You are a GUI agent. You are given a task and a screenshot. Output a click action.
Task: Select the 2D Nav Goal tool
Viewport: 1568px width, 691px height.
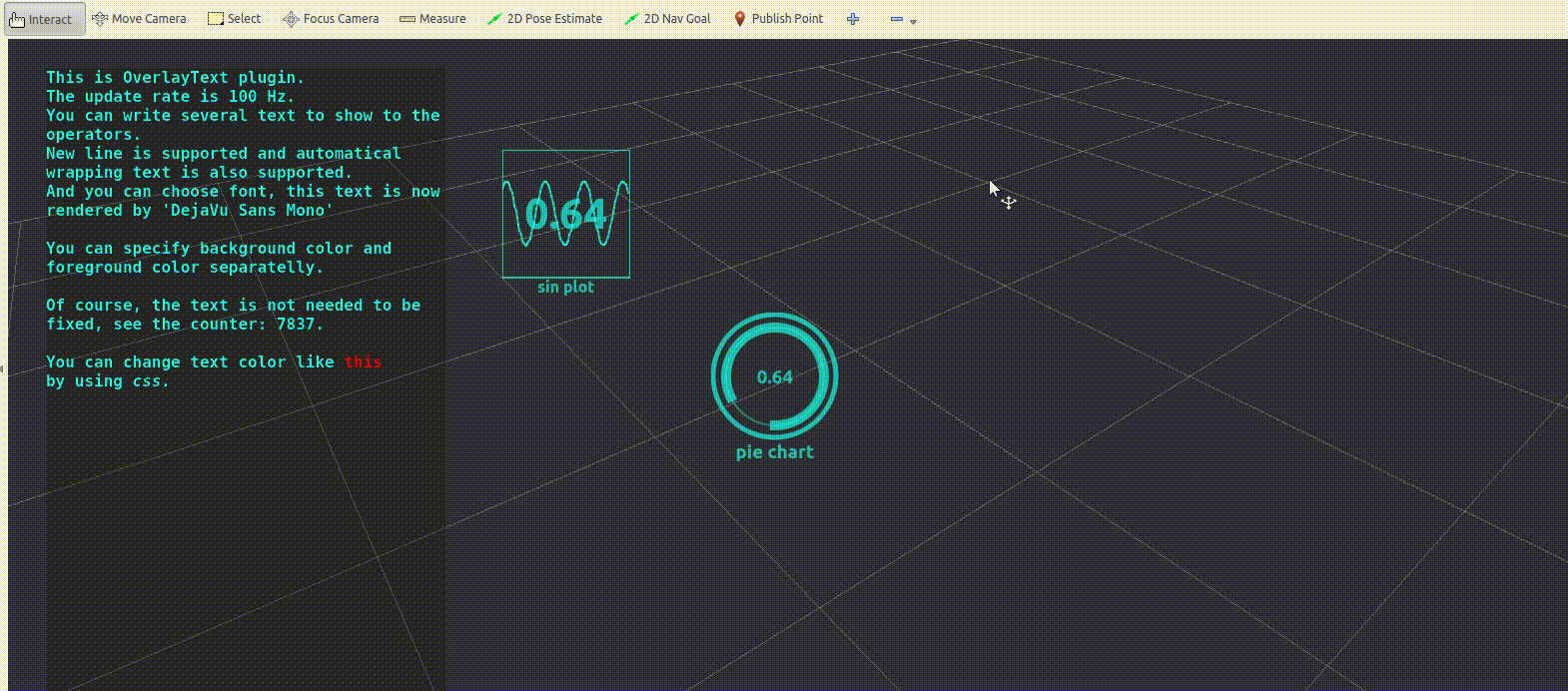click(x=667, y=19)
